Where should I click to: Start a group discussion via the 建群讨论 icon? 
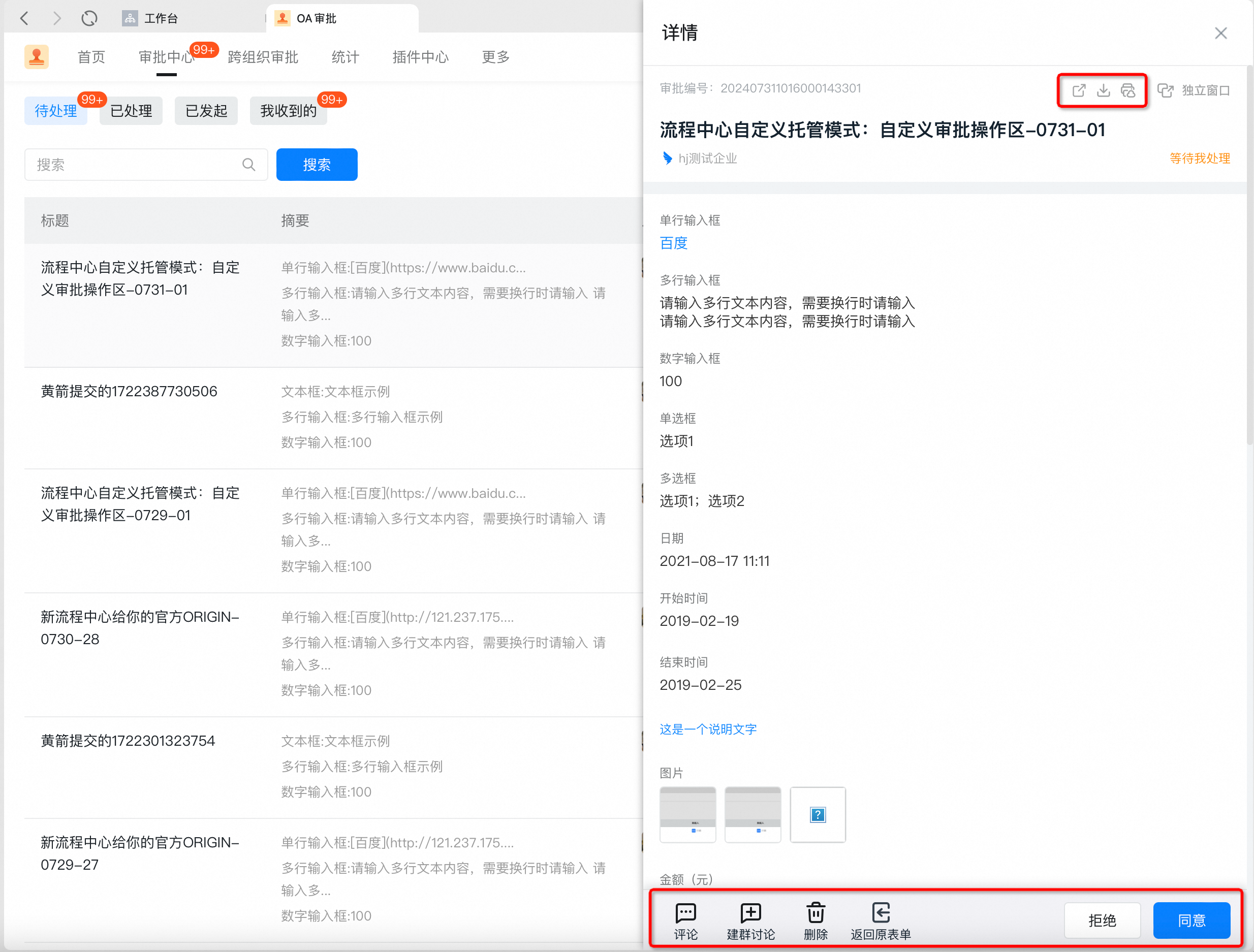[x=750, y=919]
